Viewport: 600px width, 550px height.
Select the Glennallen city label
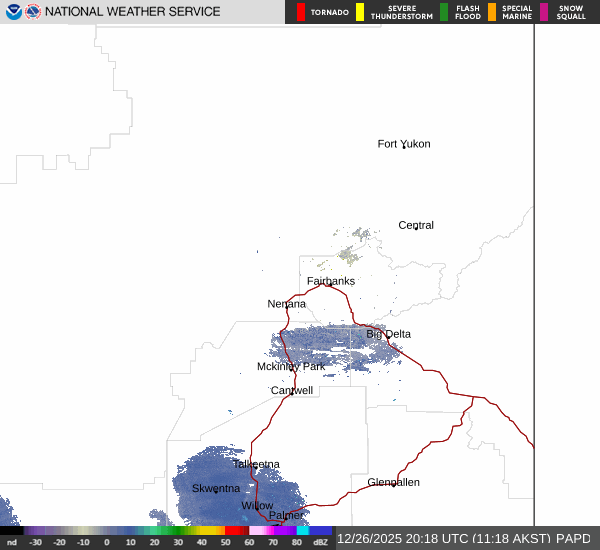click(393, 482)
